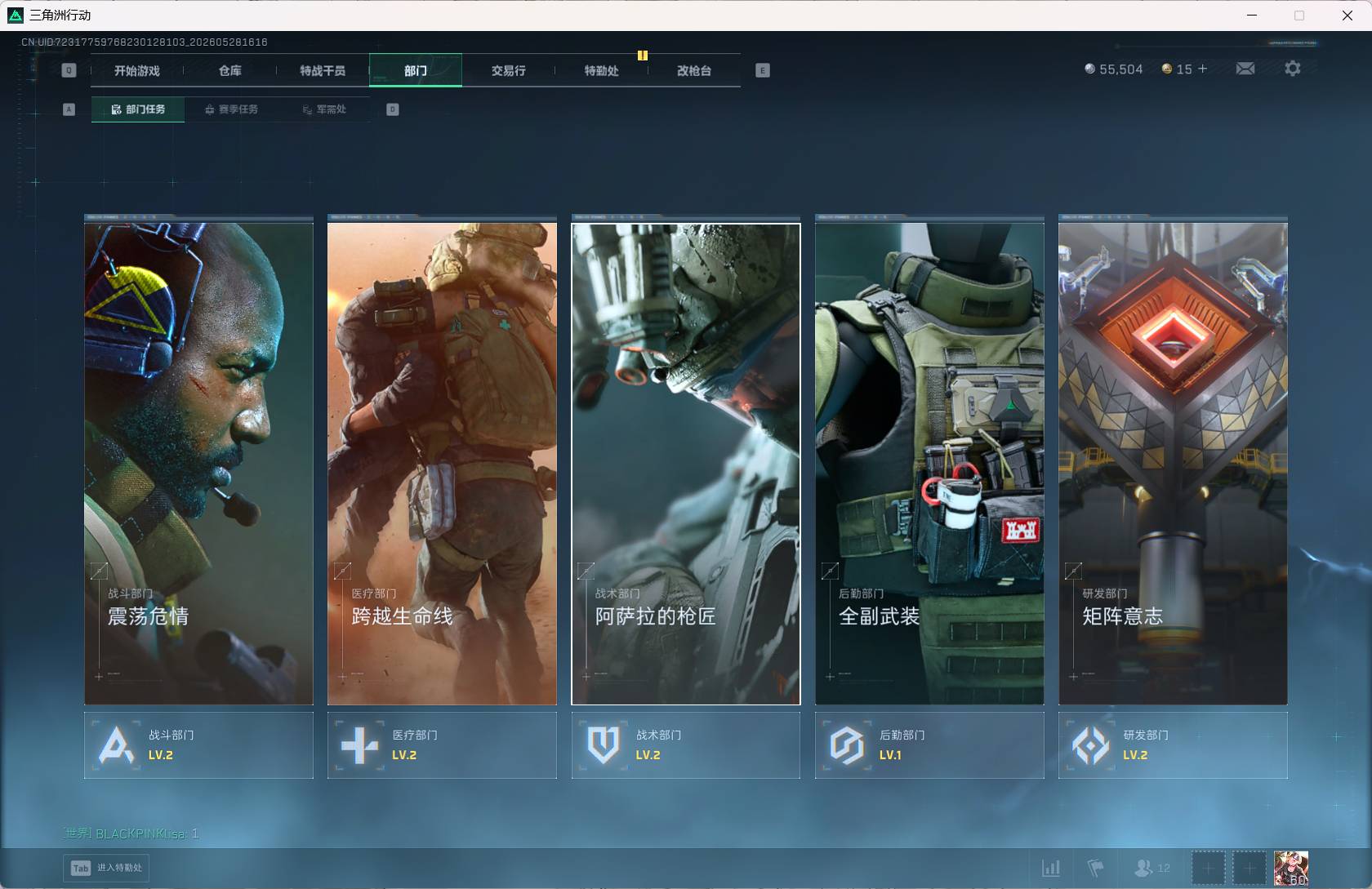Viewport: 1372px width, 889px height.
Task: Click corner arrow icon on 矩阵意志 card
Action: 1073,571
